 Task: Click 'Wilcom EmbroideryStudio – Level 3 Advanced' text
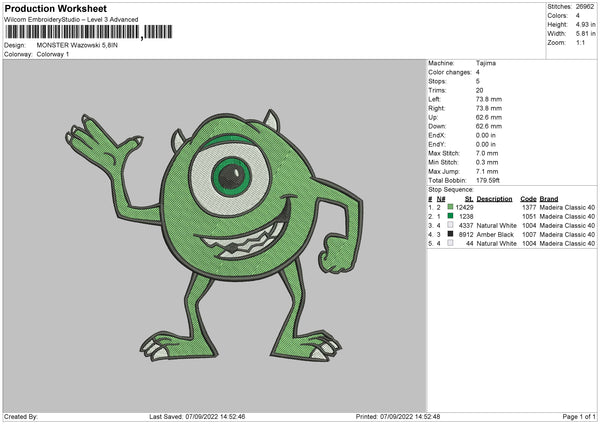point(71,20)
